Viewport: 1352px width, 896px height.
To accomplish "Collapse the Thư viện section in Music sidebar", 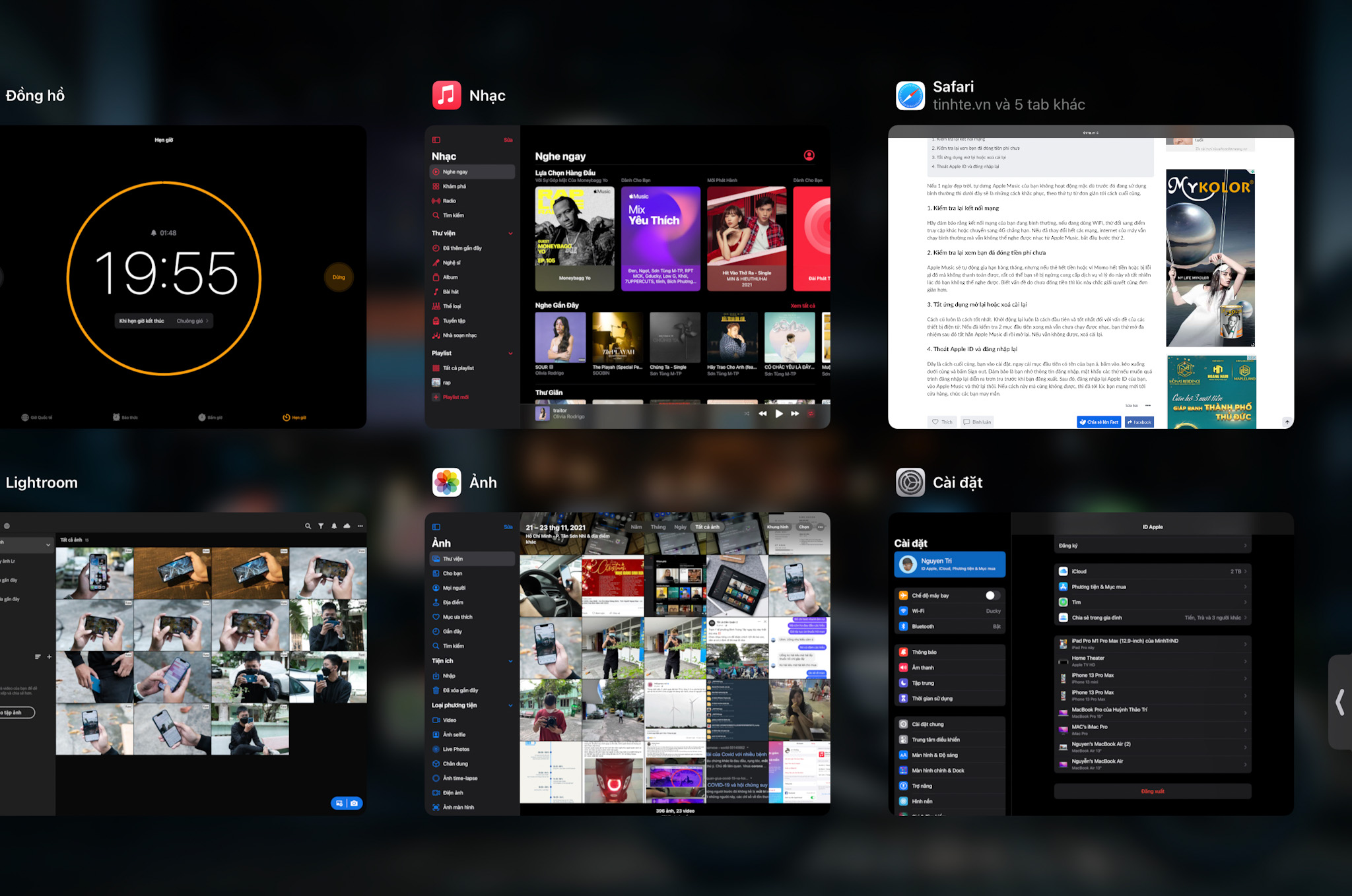I will (510, 234).
